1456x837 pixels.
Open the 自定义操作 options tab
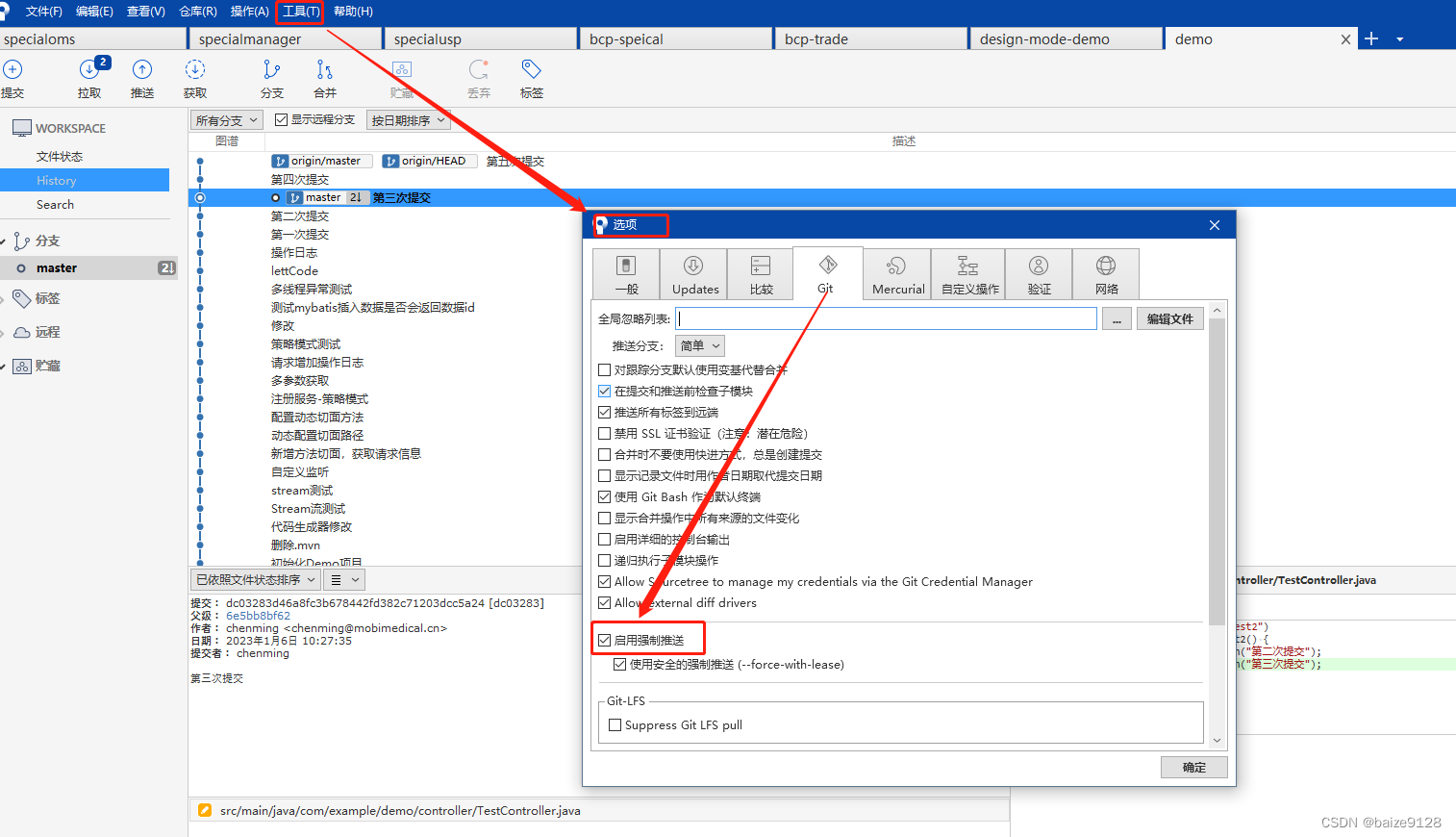[968, 274]
